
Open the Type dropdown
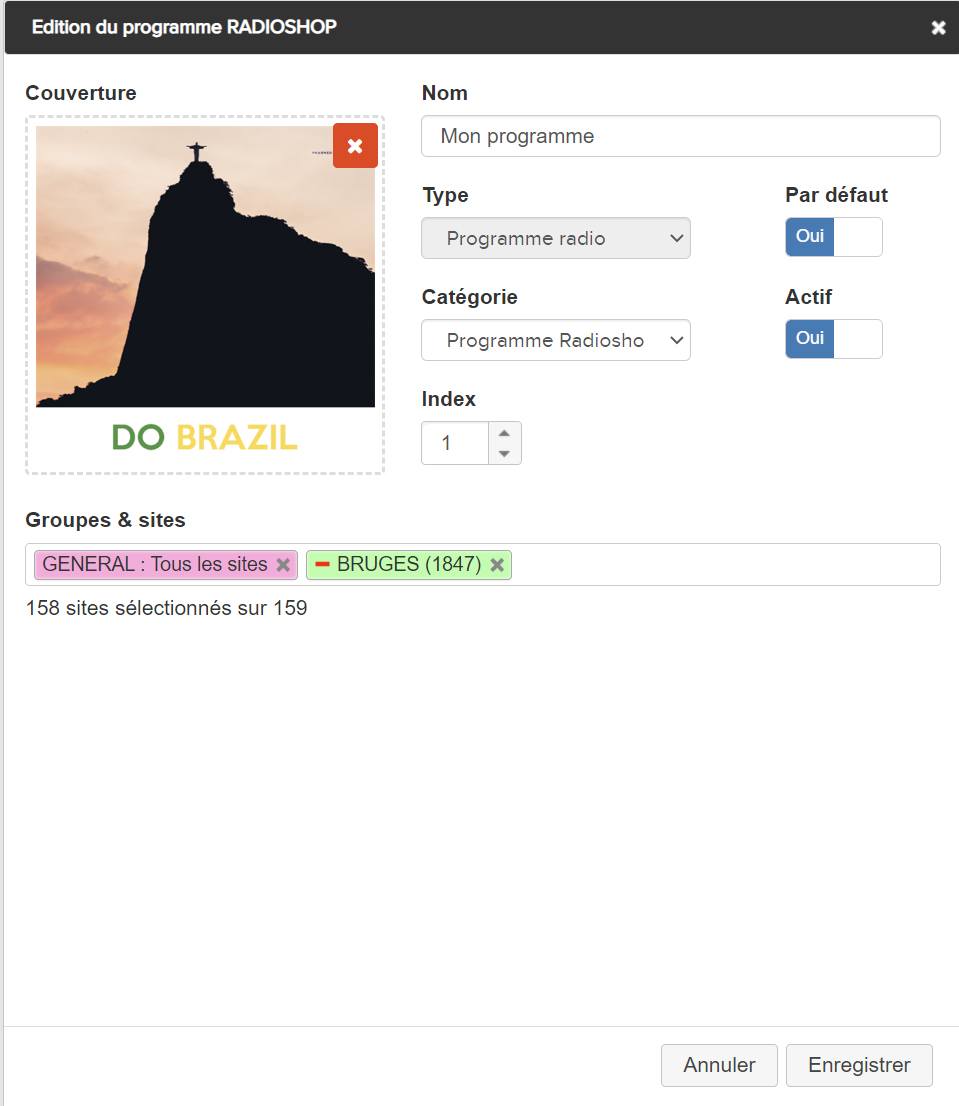[x=556, y=238]
